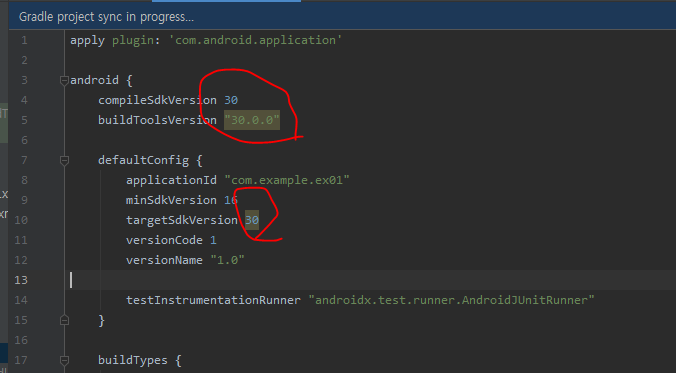The width and height of the screenshot is (676, 373).
Task: Click versionCode on line 11
Action: (164, 240)
